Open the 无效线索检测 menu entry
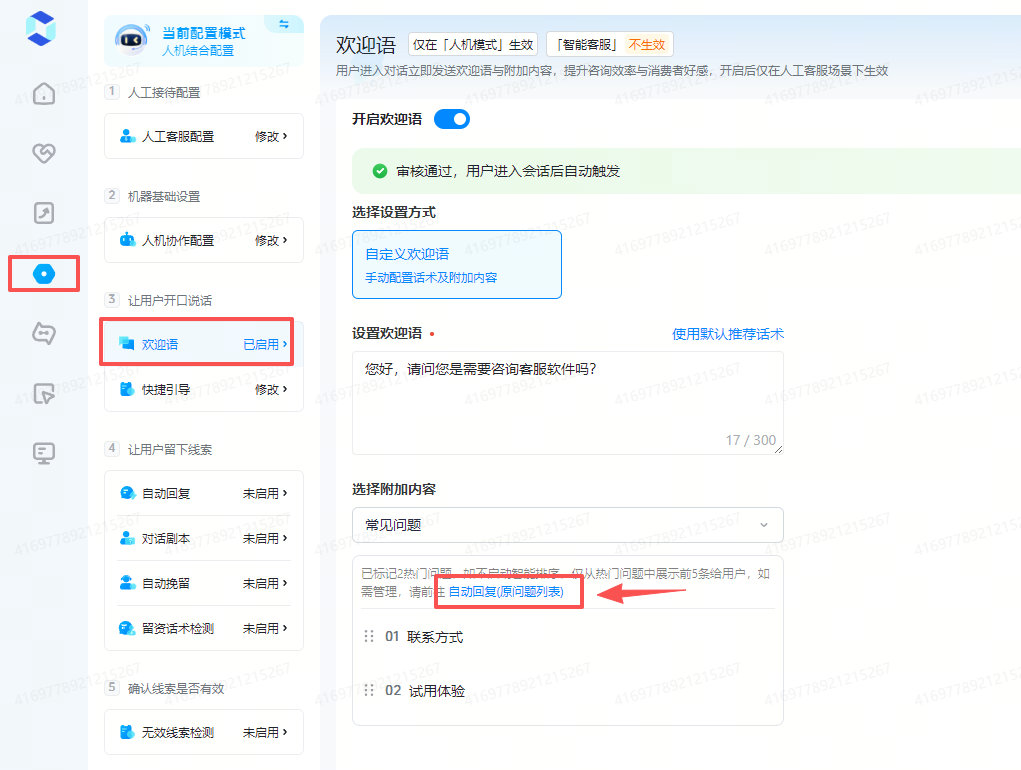Image resolution: width=1021 pixels, height=770 pixels. tap(204, 732)
